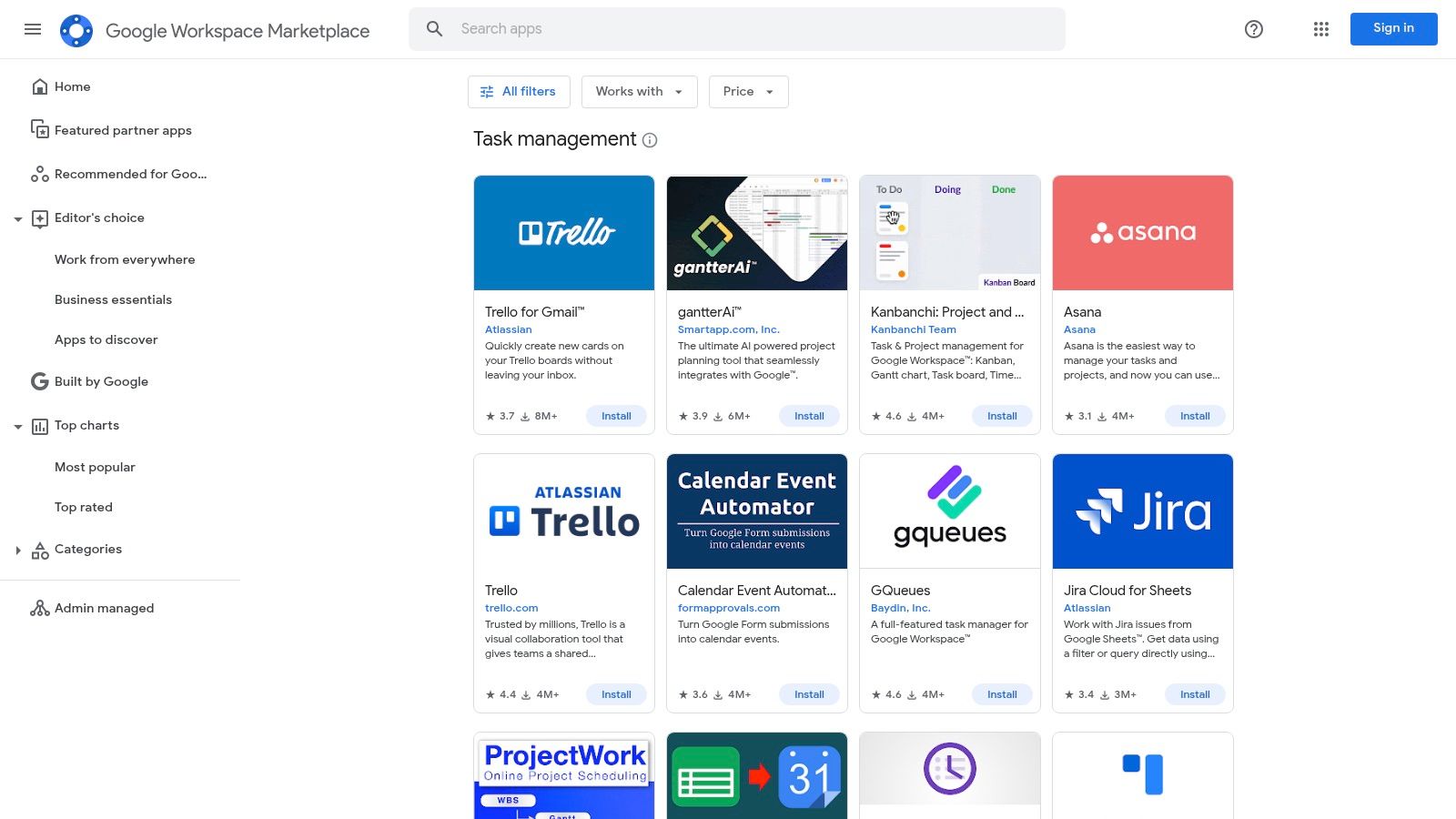This screenshot has width=1456, height=819.
Task: Select the Built by Google section
Action: pyautogui.click(x=101, y=381)
